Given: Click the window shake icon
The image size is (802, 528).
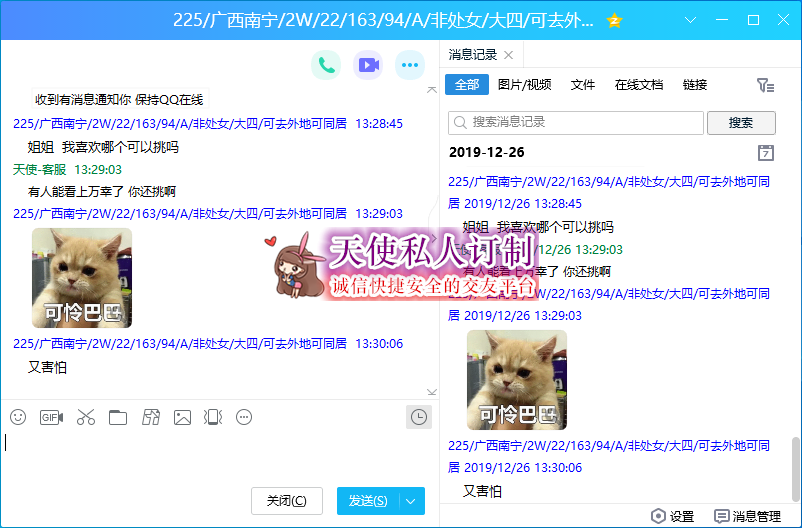Looking at the screenshot, I should click(x=213, y=417).
